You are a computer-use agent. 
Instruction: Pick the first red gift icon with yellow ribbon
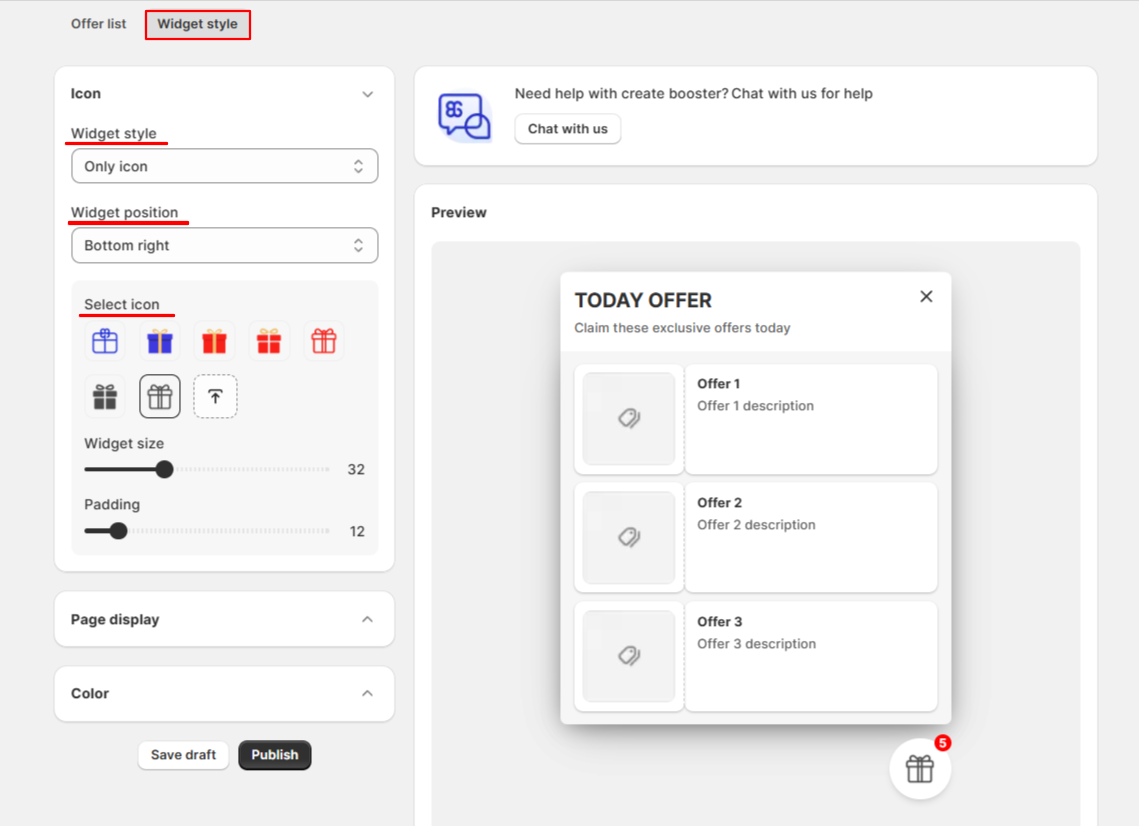click(214, 341)
